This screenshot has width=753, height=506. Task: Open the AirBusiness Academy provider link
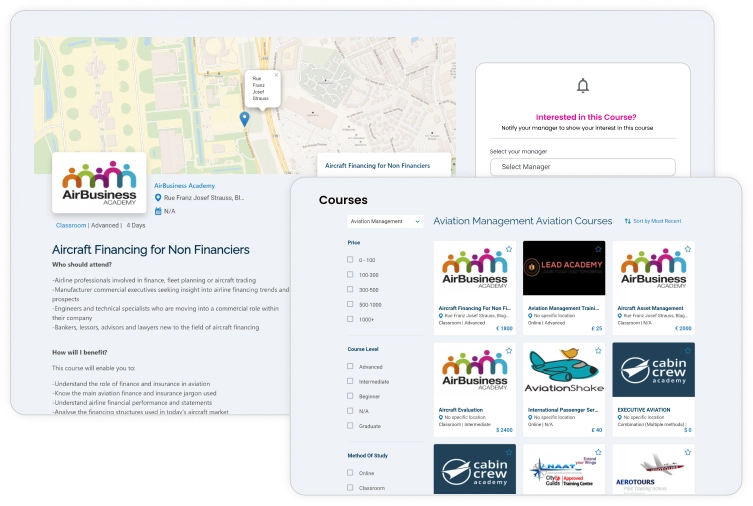[184, 185]
